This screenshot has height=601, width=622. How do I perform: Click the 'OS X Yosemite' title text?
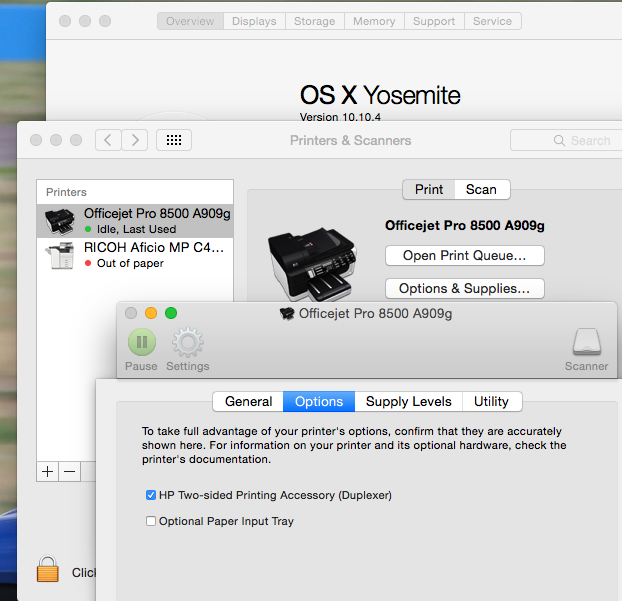click(380, 95)
